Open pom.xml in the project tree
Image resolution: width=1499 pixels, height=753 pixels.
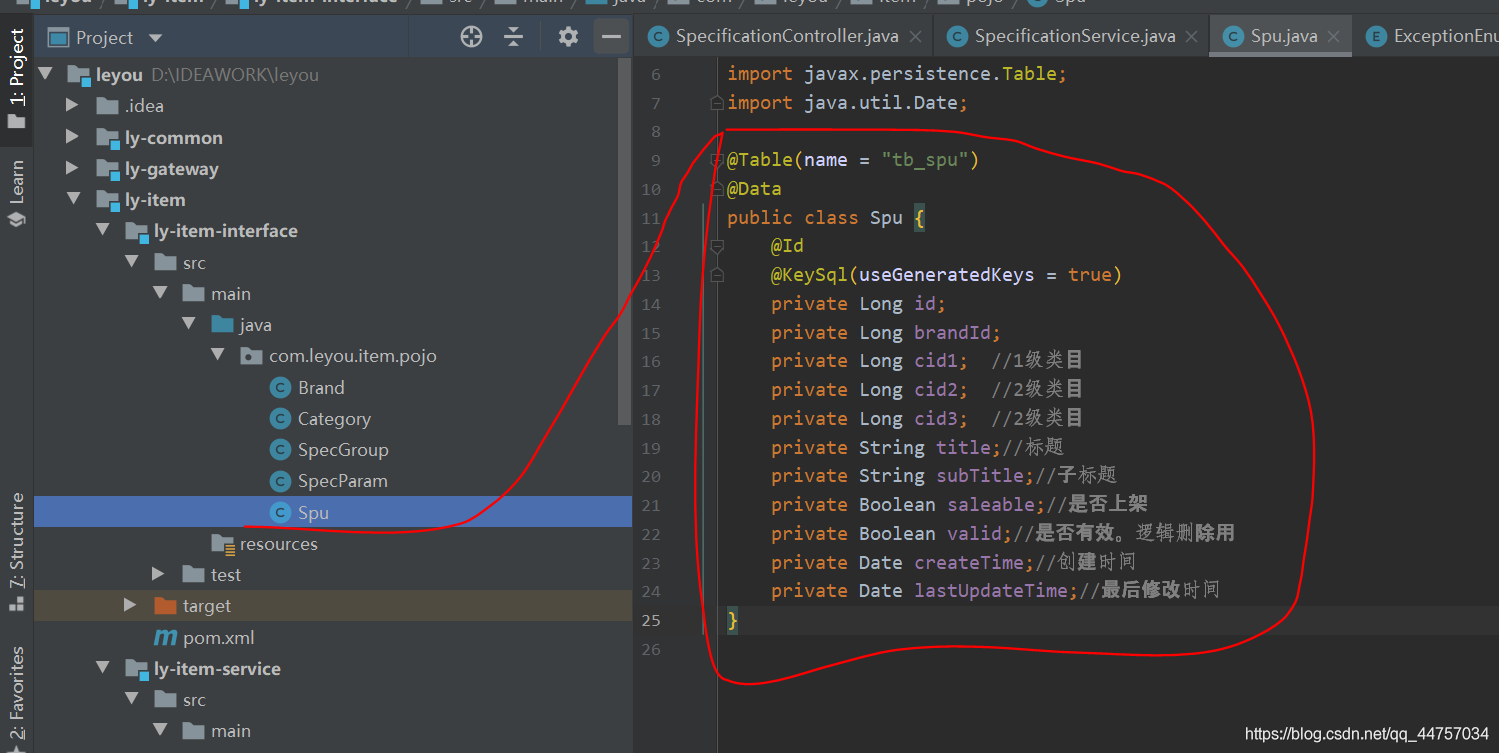[x=218, y=637]
